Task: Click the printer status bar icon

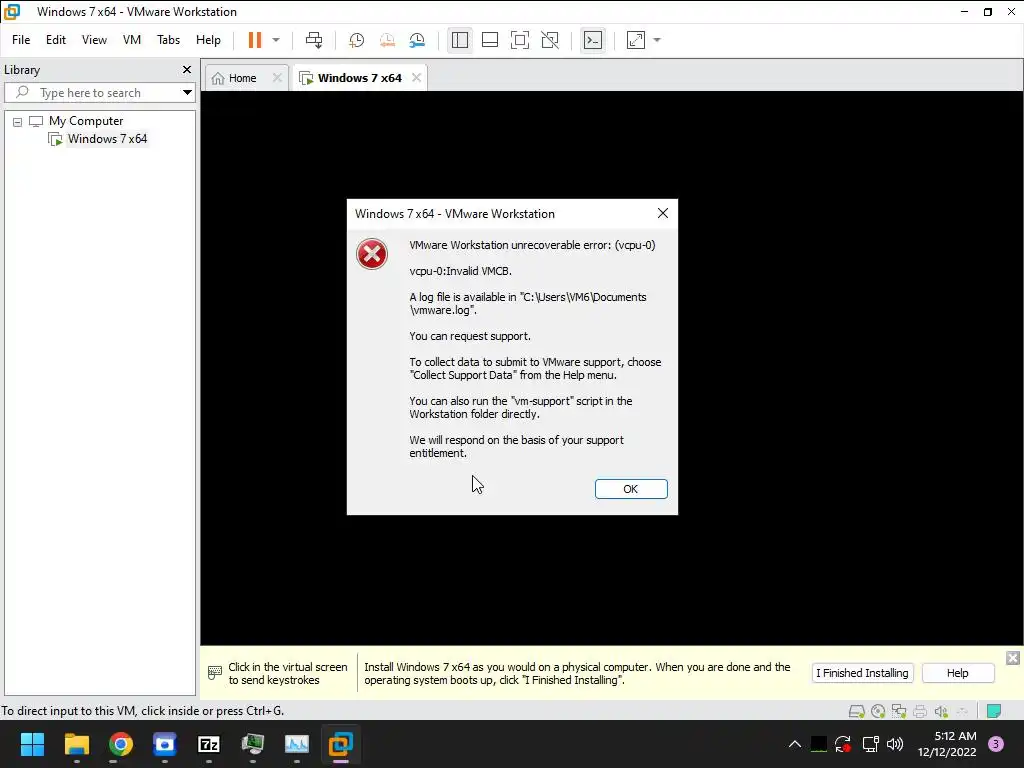Action: point(920,711)
